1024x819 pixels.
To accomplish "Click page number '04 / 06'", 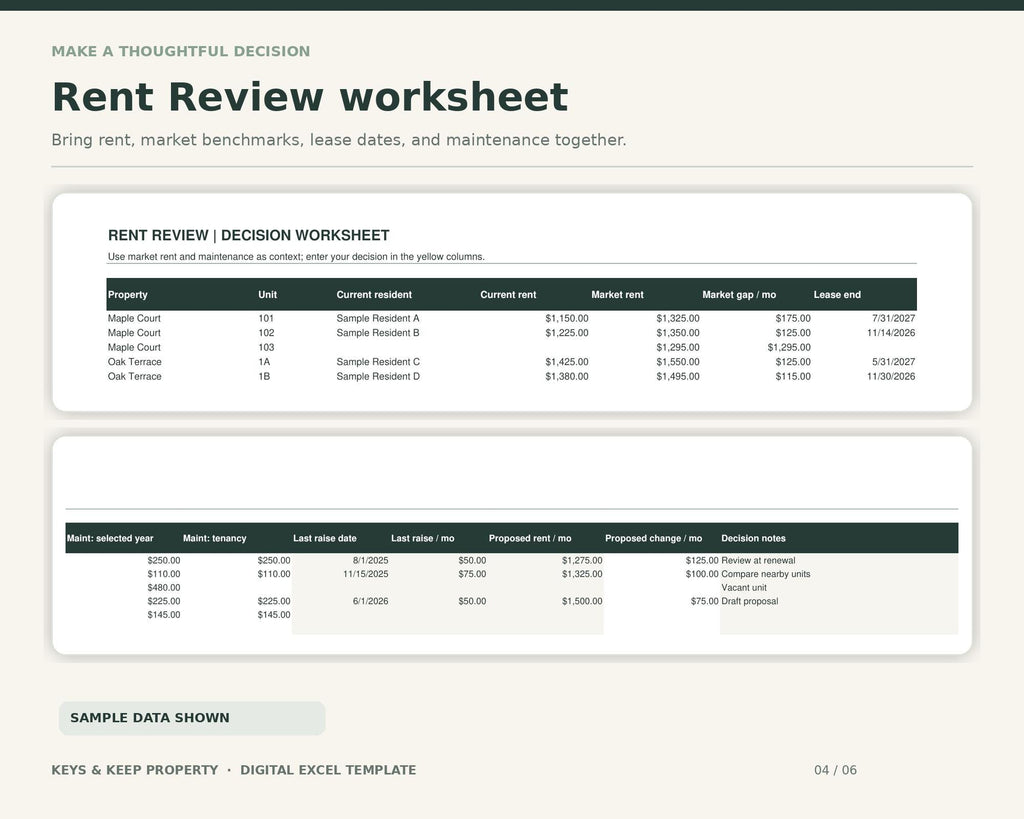I will pos(835,770).
